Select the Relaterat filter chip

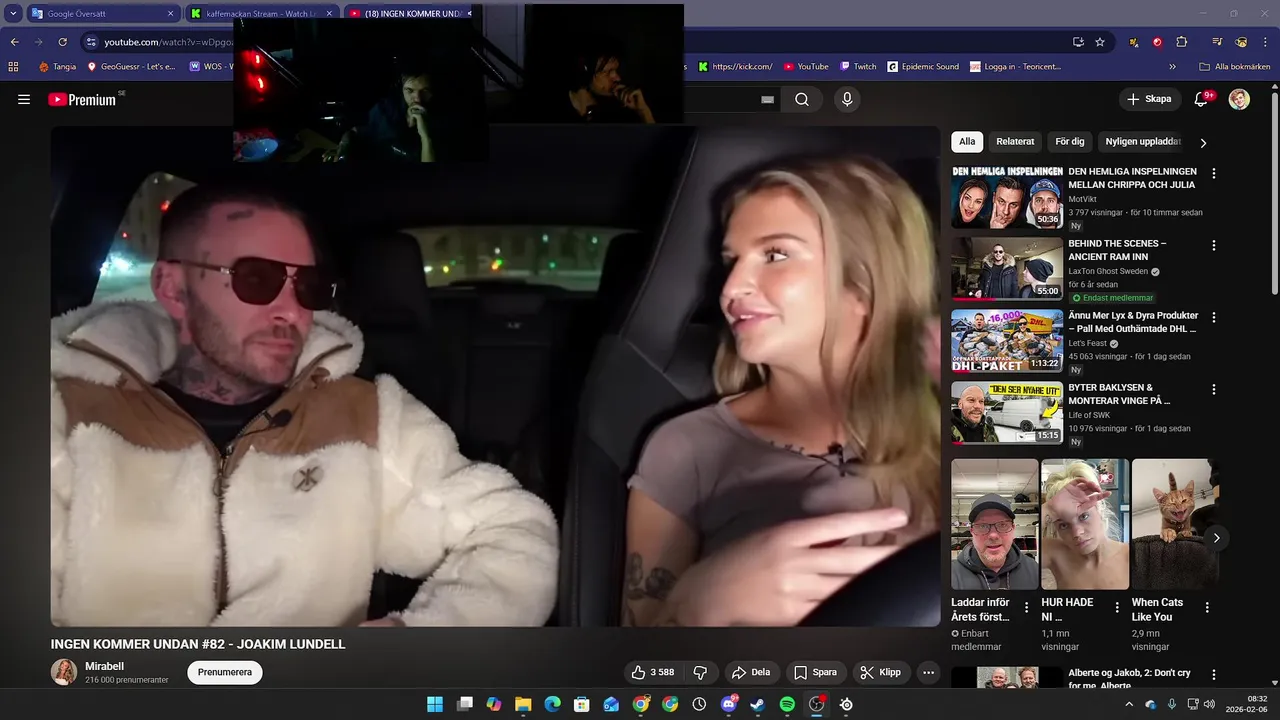(x=1015, y=142)
